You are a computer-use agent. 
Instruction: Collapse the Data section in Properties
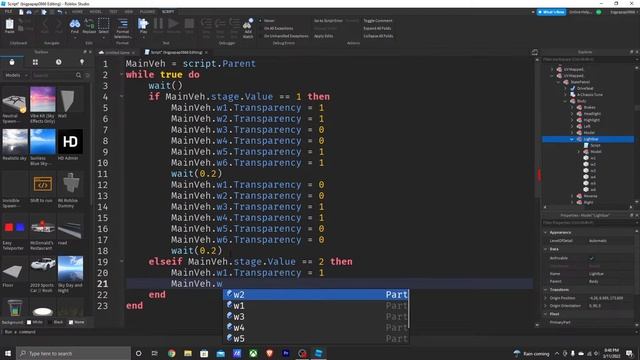pyautogui.click(x=546, y=249)
